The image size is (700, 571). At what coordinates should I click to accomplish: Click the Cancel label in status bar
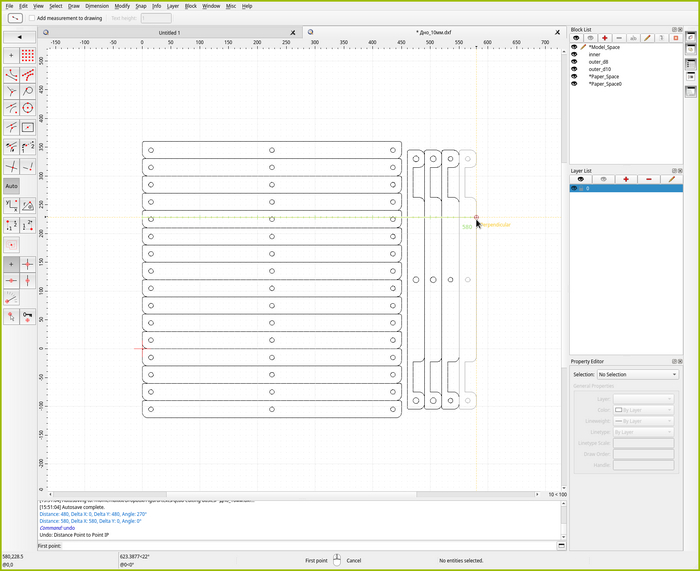353,561
